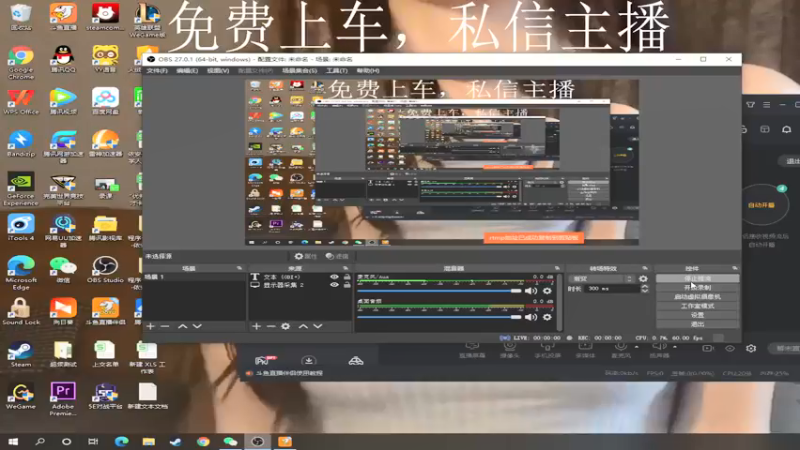
Task: Click the car icon in Douyu window
Action: (356, 361)
